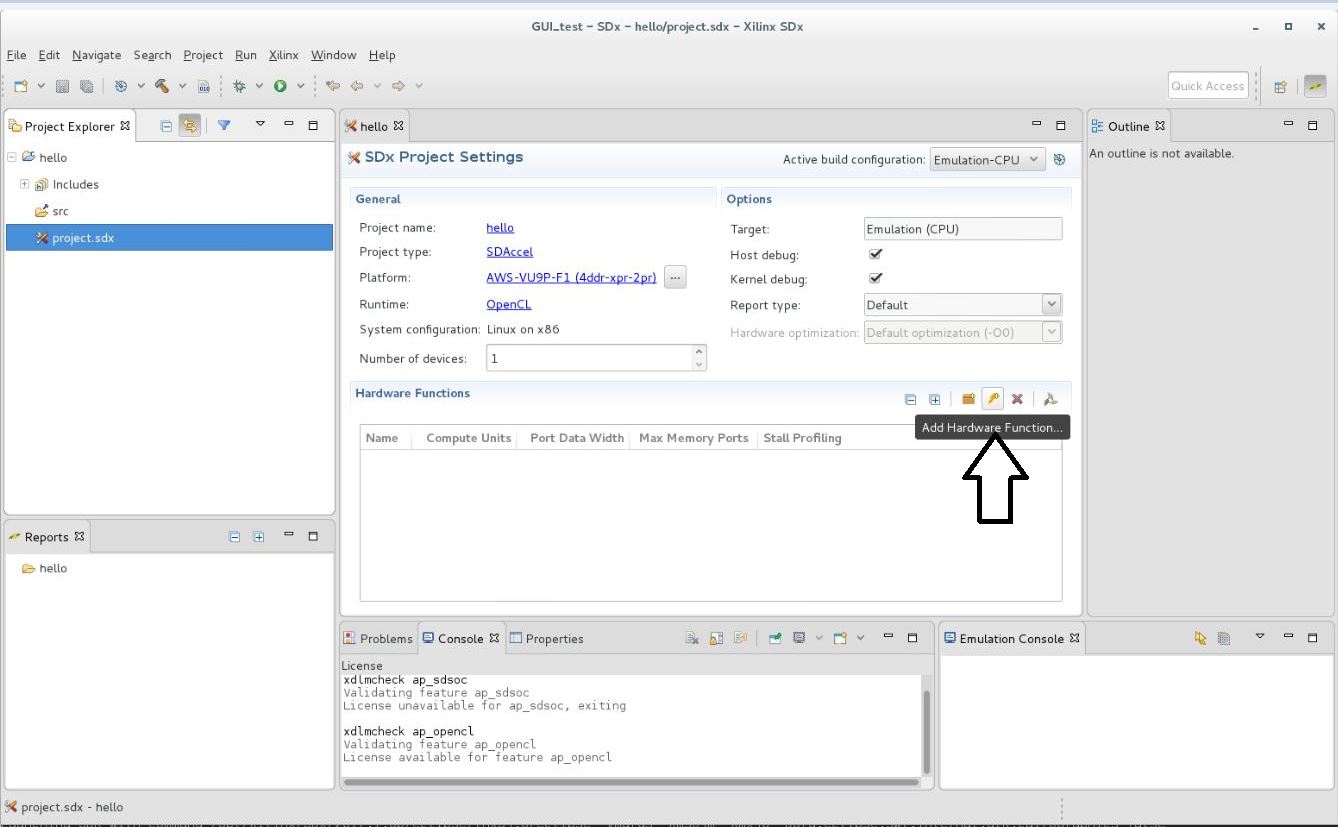Click the Console horizontal scrollbar

(630, 782)
